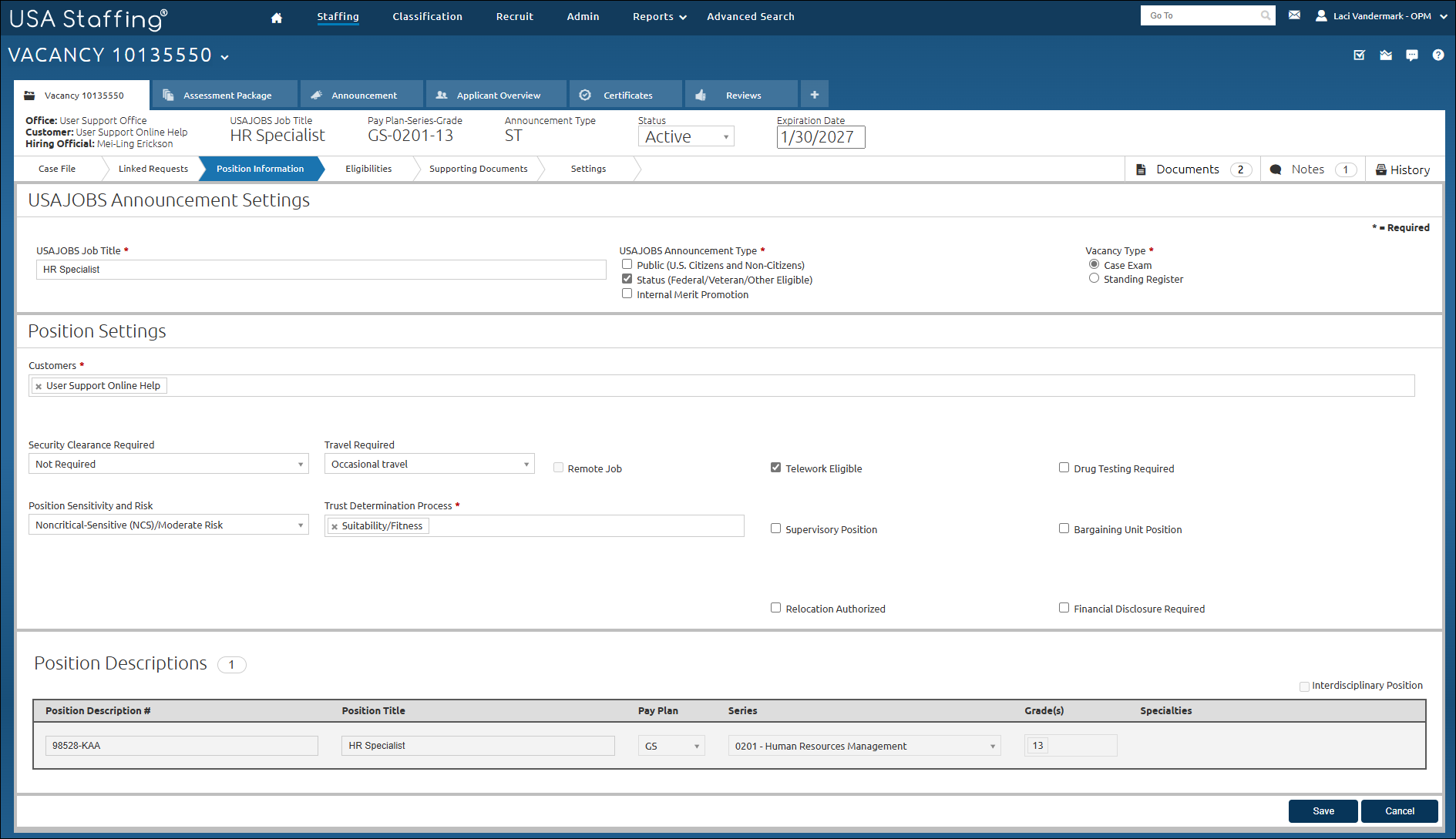The height and width of the screenshot is (839, 1456).
Task: Open the inbox icon in vacancy header
Action: [x=1386, y=55]
